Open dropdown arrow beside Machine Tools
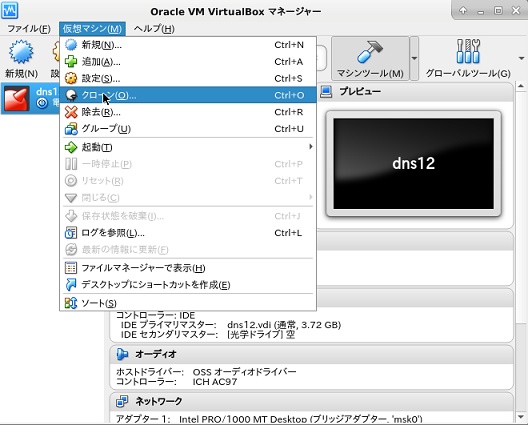Viewport: 528px width, 425px height. pyautogui.click(x=414, y=58)
